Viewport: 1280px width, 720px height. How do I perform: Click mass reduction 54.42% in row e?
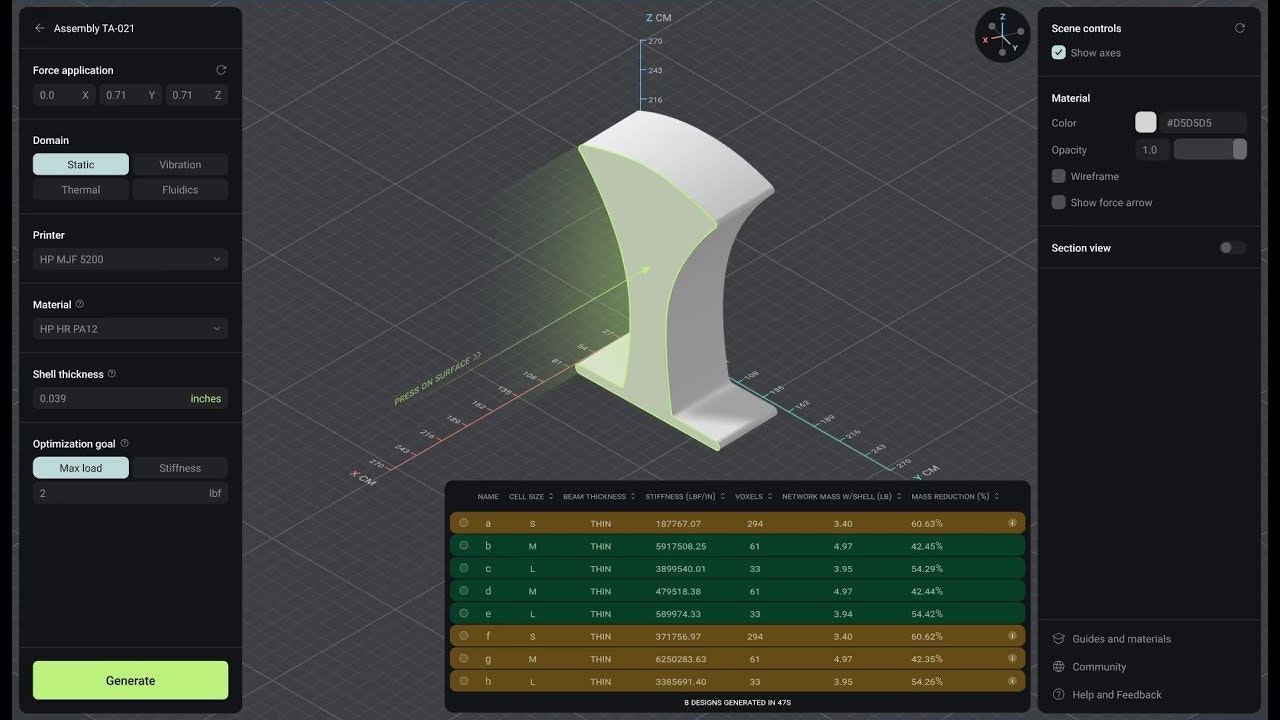(x=927, y=614)
